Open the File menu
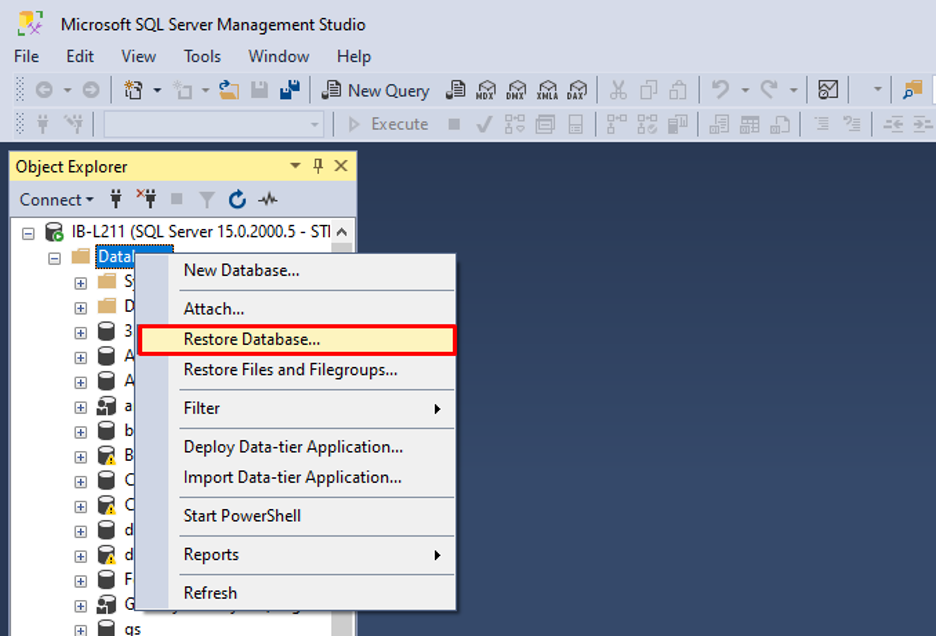The height and width of the screenshot is (636, 936). click(26, 56)
